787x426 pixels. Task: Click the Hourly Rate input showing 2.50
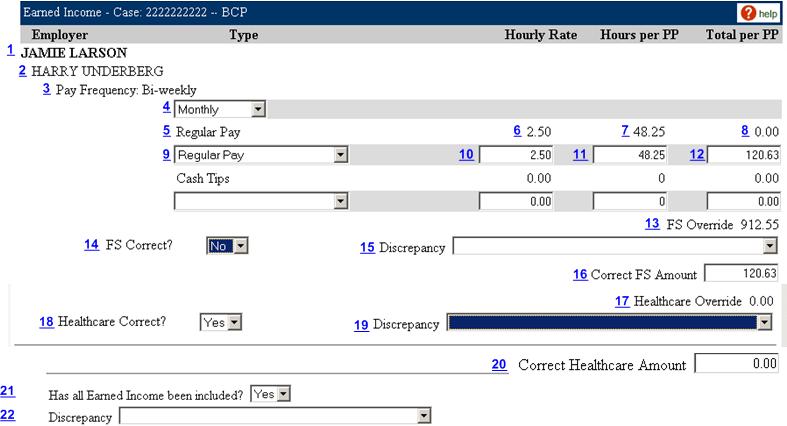click(518, 155)
